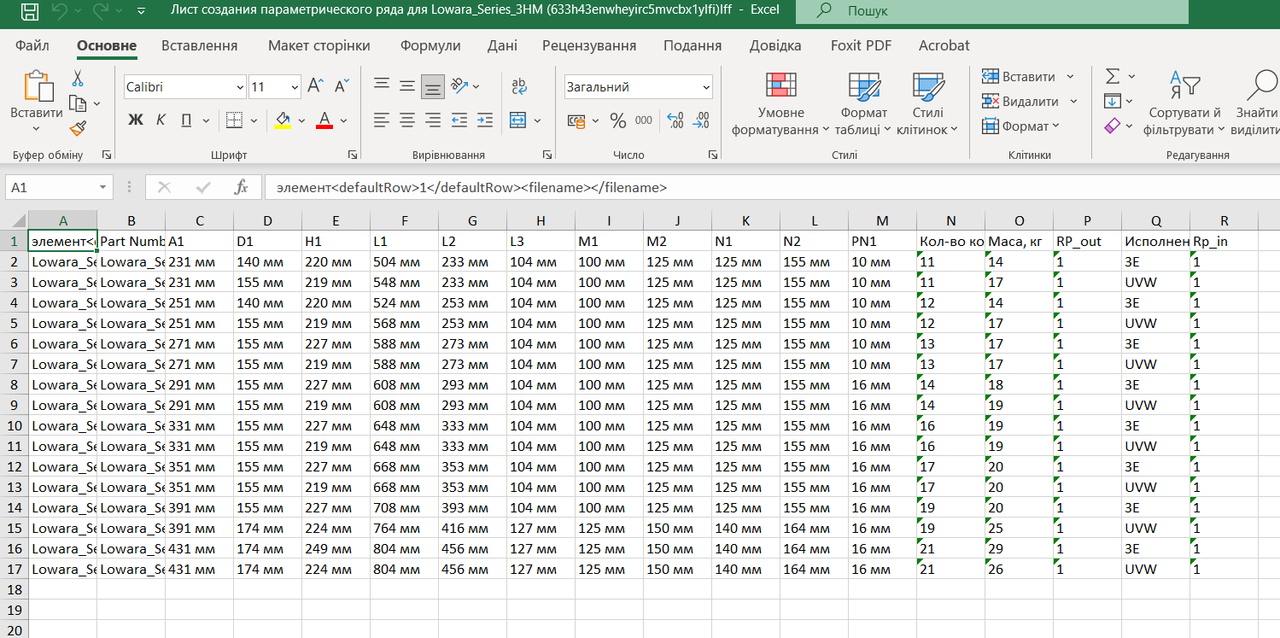This screenshot has height=638, width=1280.
Task: Switch to Макет сторінки tab
Action: 319,45
